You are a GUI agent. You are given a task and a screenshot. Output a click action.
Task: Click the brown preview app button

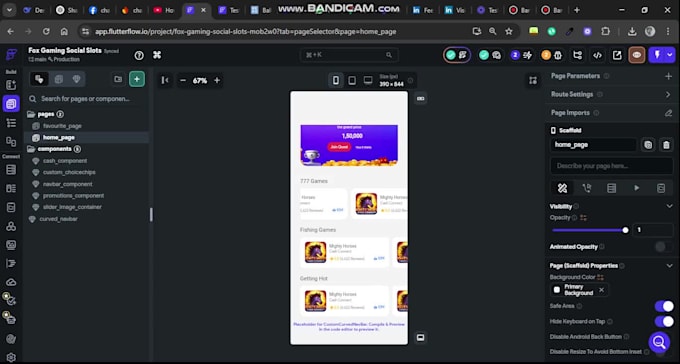[637, 55]
